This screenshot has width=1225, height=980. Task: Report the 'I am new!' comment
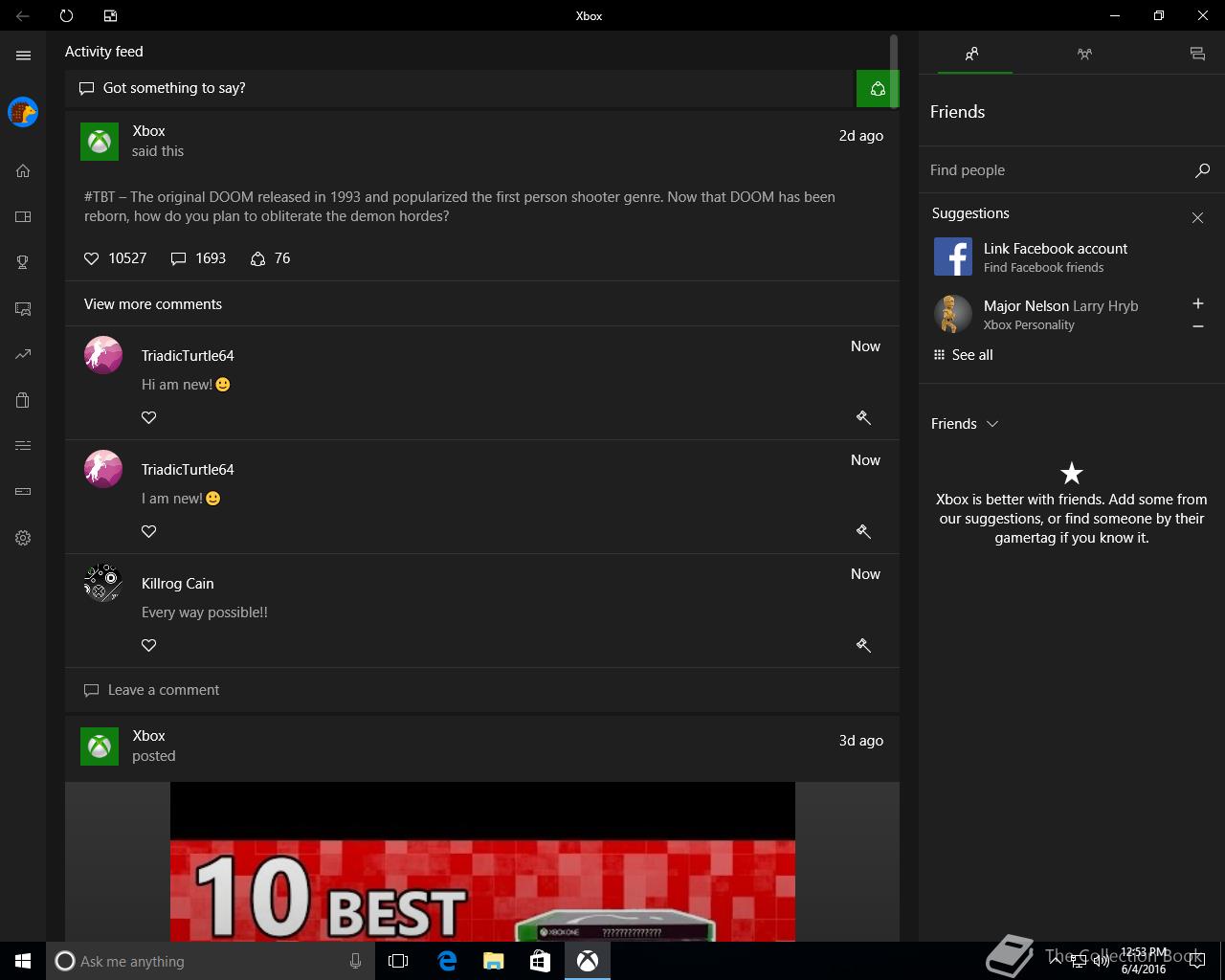(x=863, y=531)
